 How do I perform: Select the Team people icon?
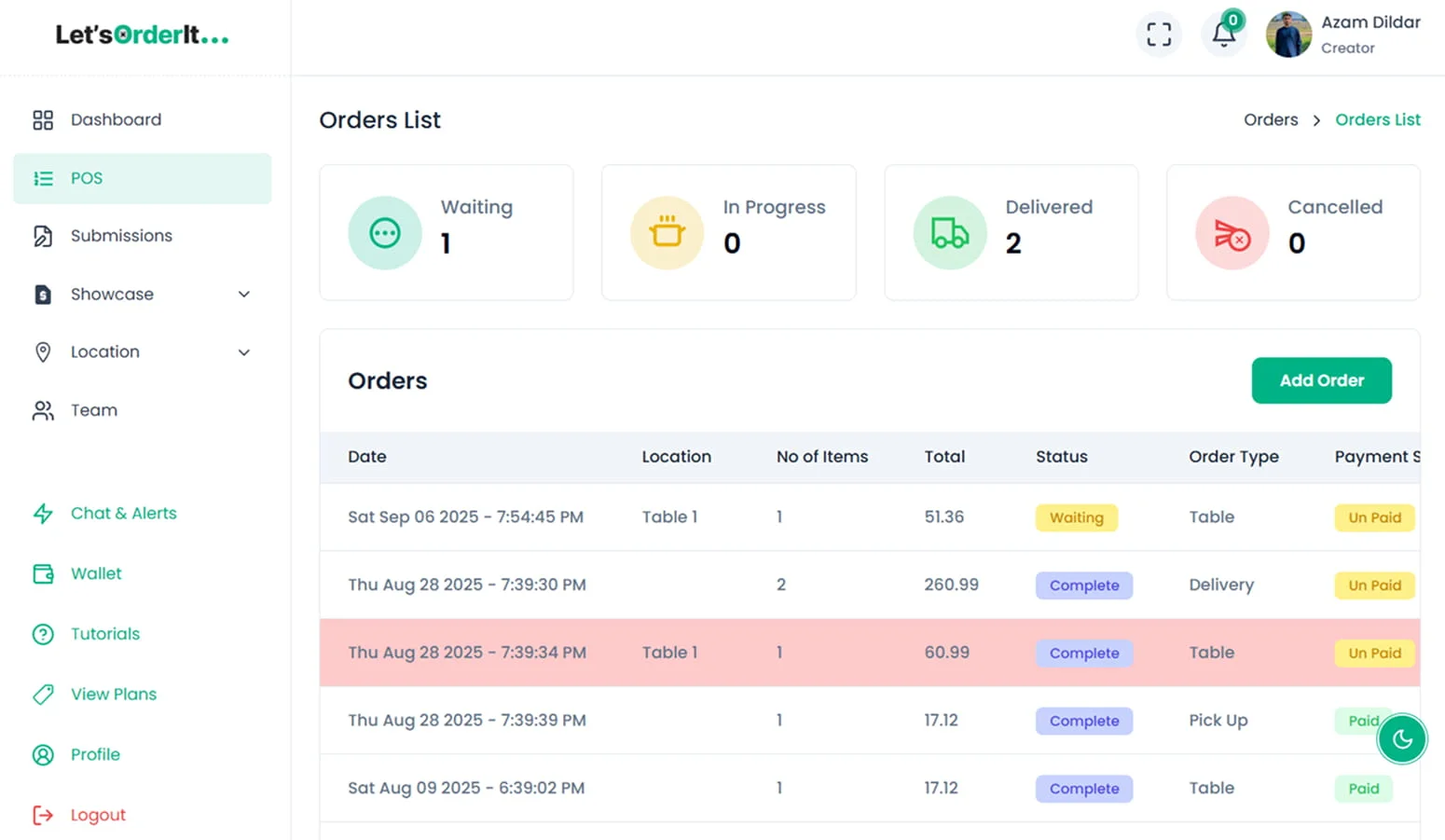tap(43, 410)
